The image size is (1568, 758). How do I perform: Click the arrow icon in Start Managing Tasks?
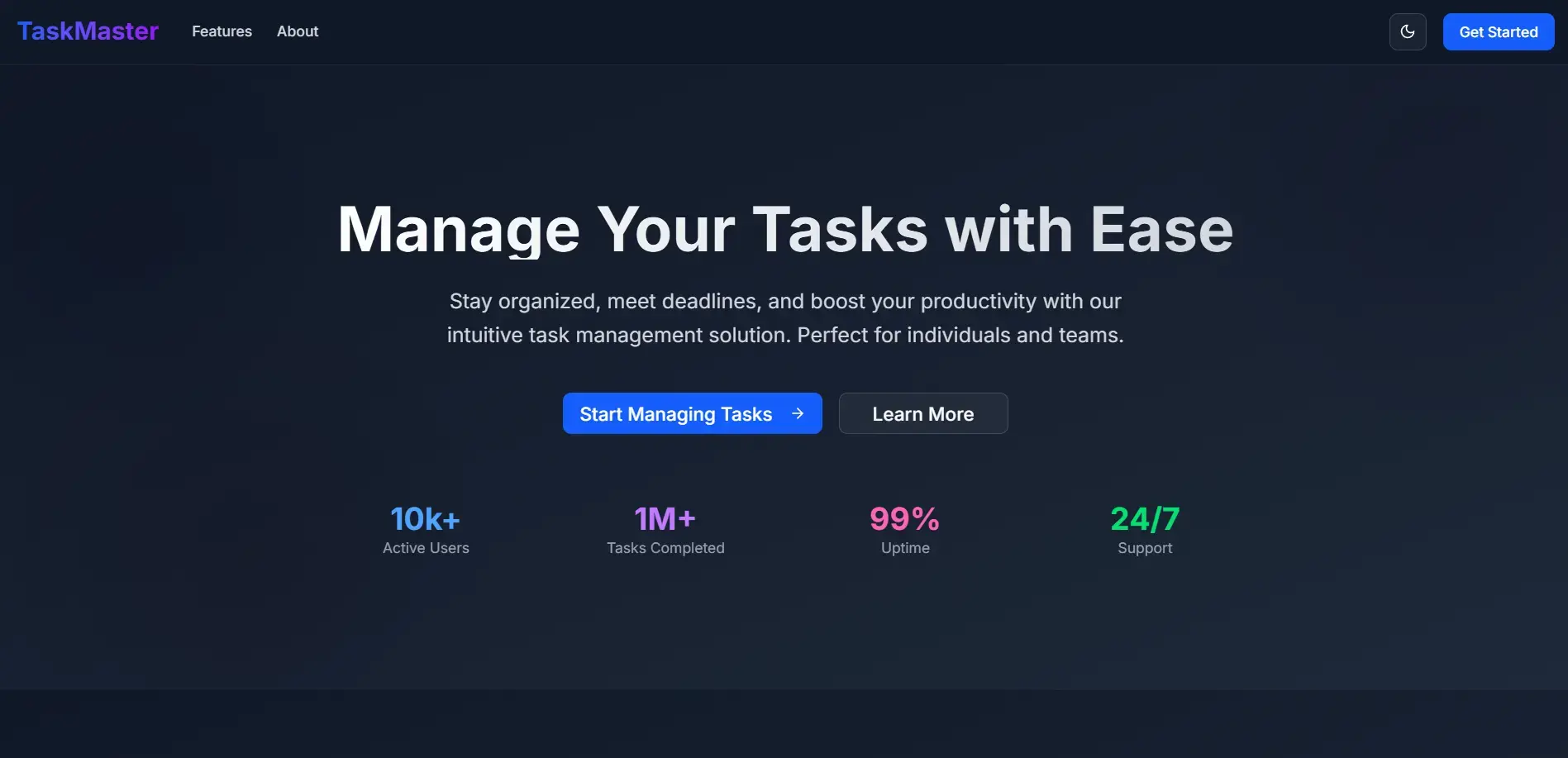pyautogui.click(x=797, y=413)
